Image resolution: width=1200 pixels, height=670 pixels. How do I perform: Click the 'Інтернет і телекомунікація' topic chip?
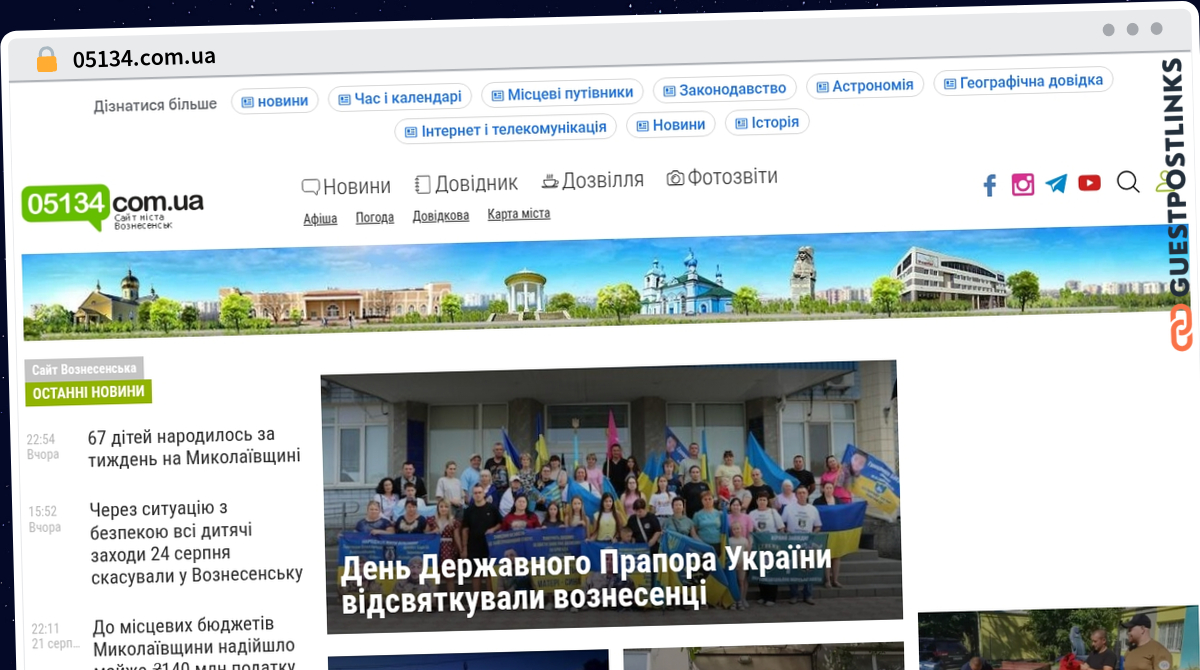click(x=506, y=129)
